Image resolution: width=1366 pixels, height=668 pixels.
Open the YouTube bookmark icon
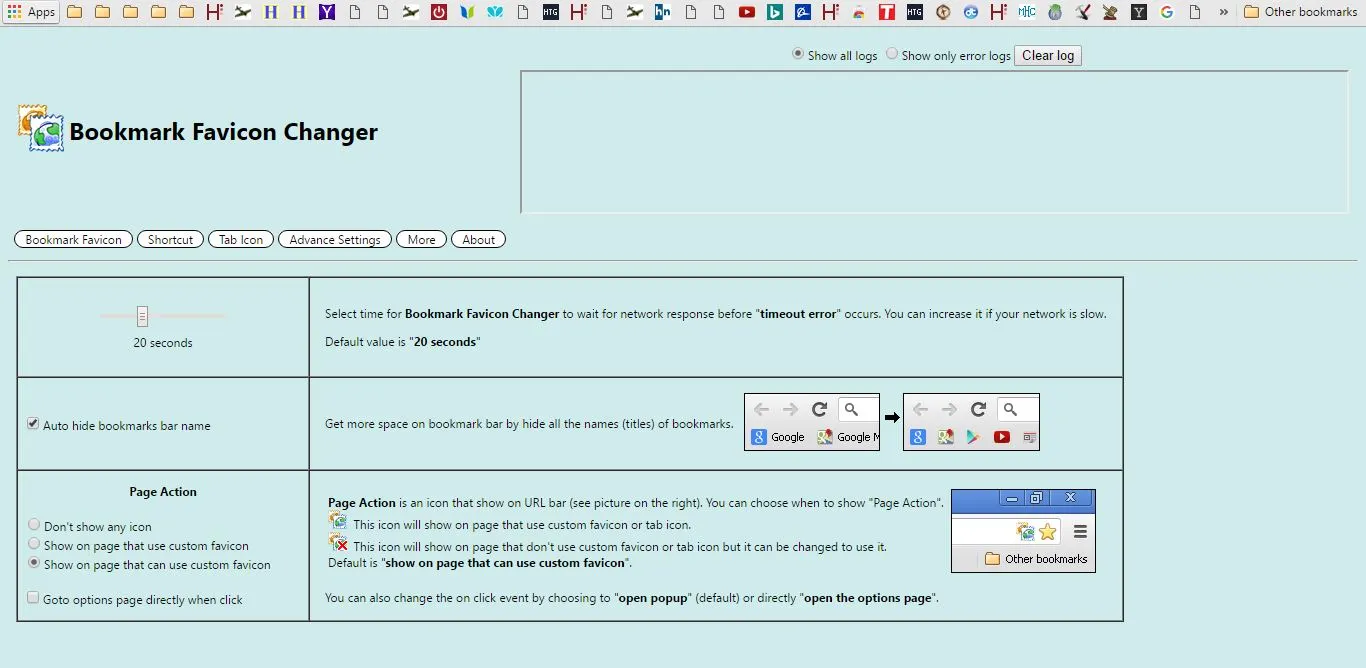point(746,12)
